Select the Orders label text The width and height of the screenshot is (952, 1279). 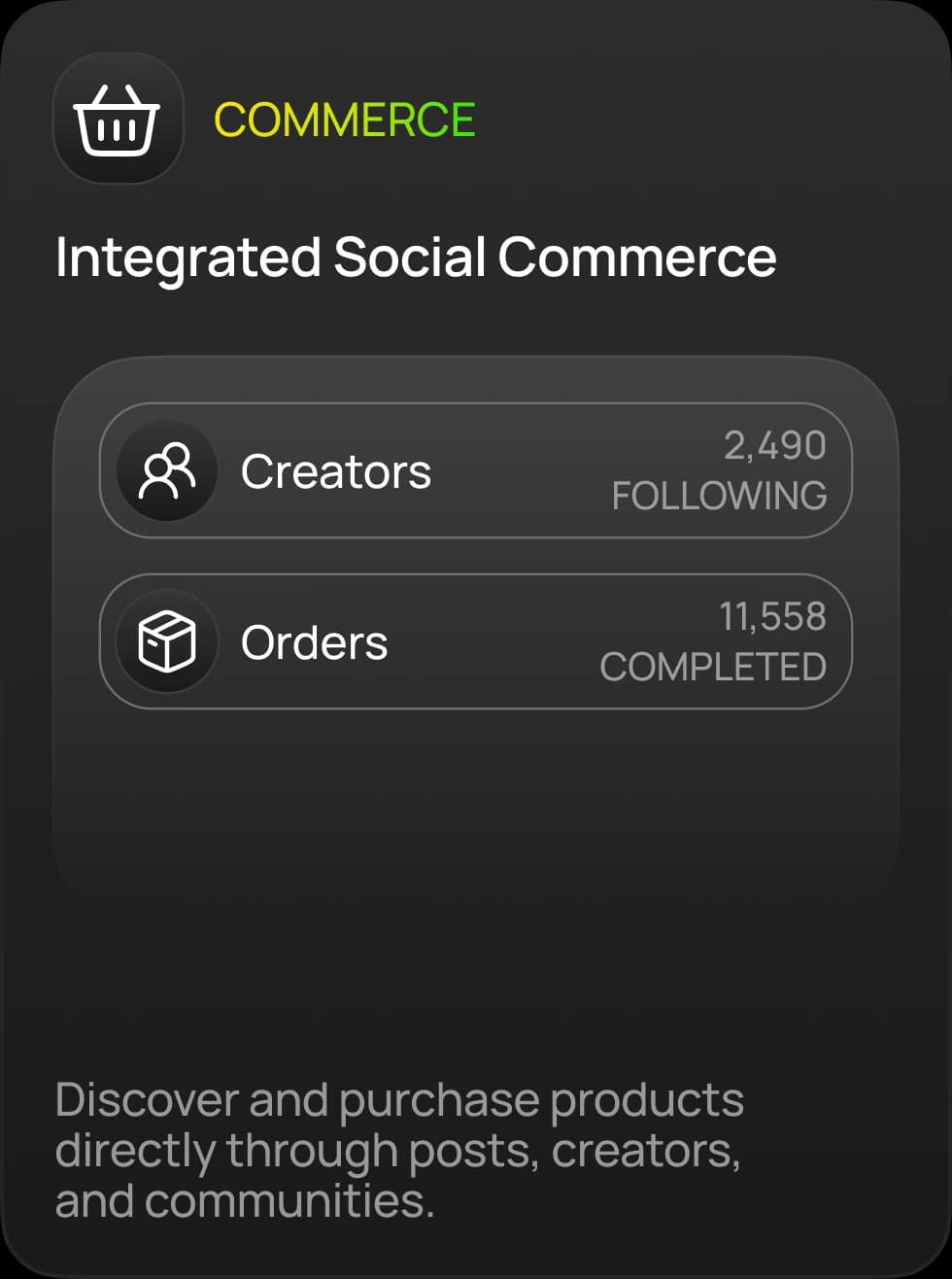[314, 642]
